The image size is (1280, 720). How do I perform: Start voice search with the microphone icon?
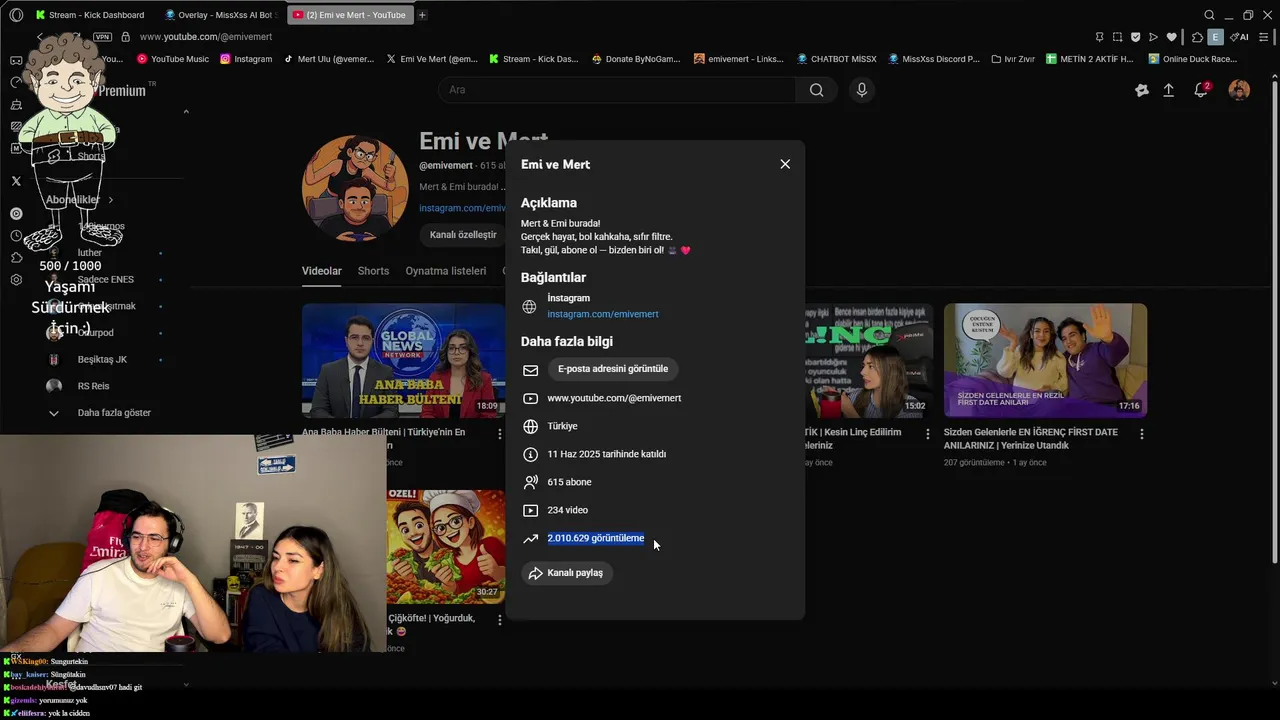tap(862, 90)
